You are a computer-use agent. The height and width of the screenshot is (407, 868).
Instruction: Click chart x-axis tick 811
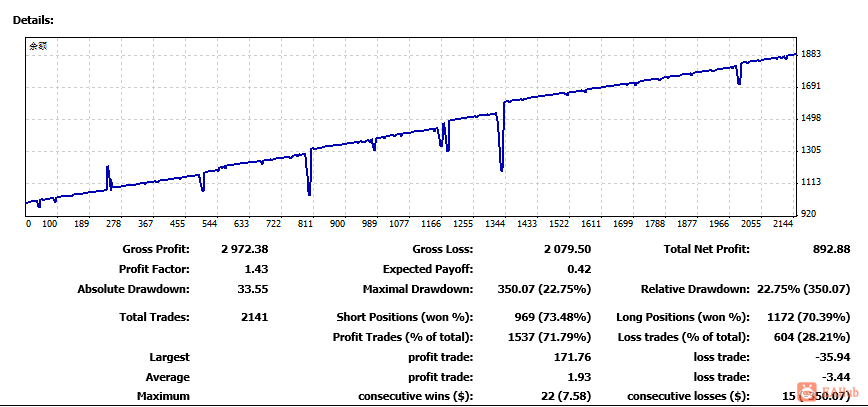tap(306, 224)
